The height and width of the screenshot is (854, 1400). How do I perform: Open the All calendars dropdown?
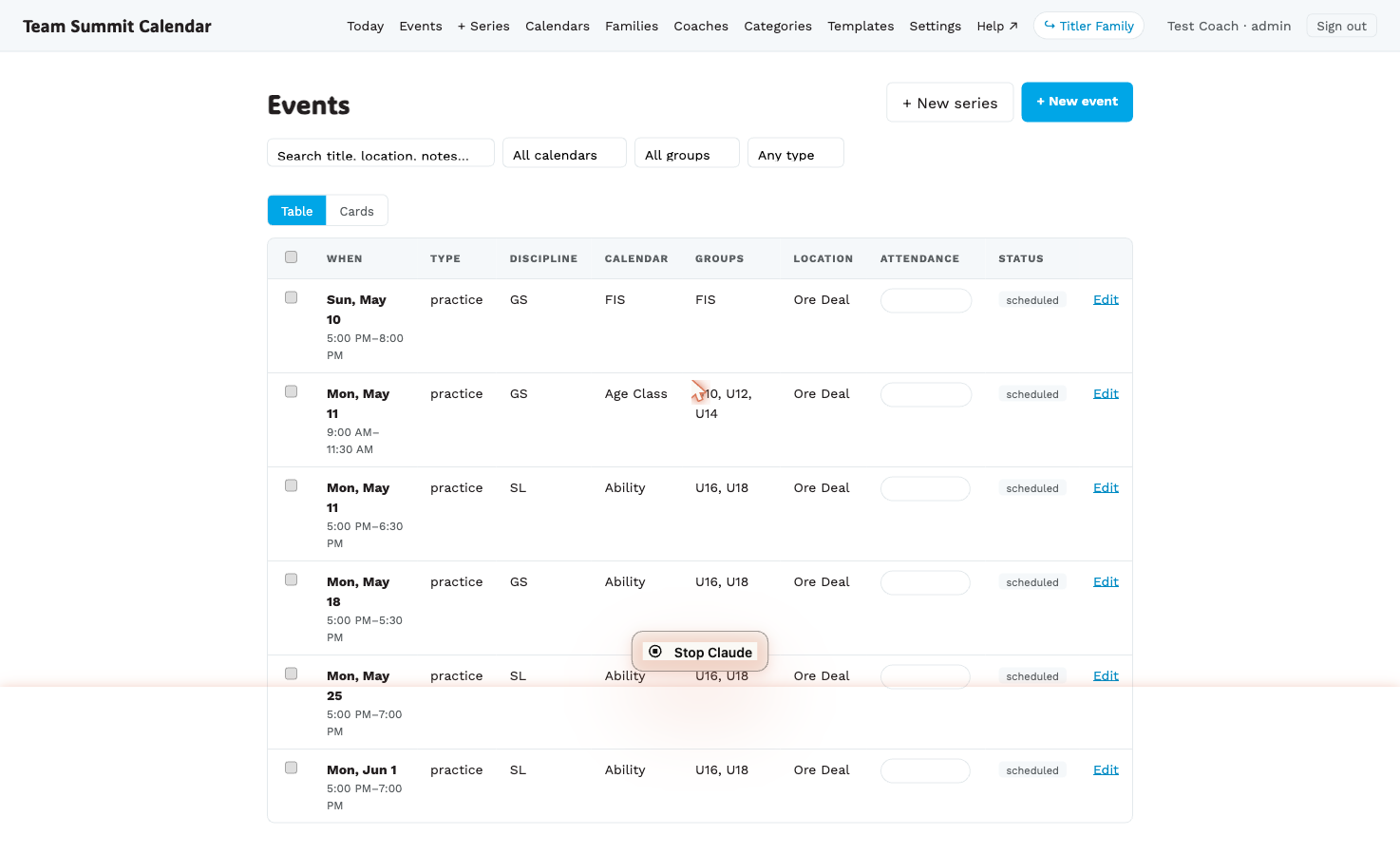[x=564, y=154]
